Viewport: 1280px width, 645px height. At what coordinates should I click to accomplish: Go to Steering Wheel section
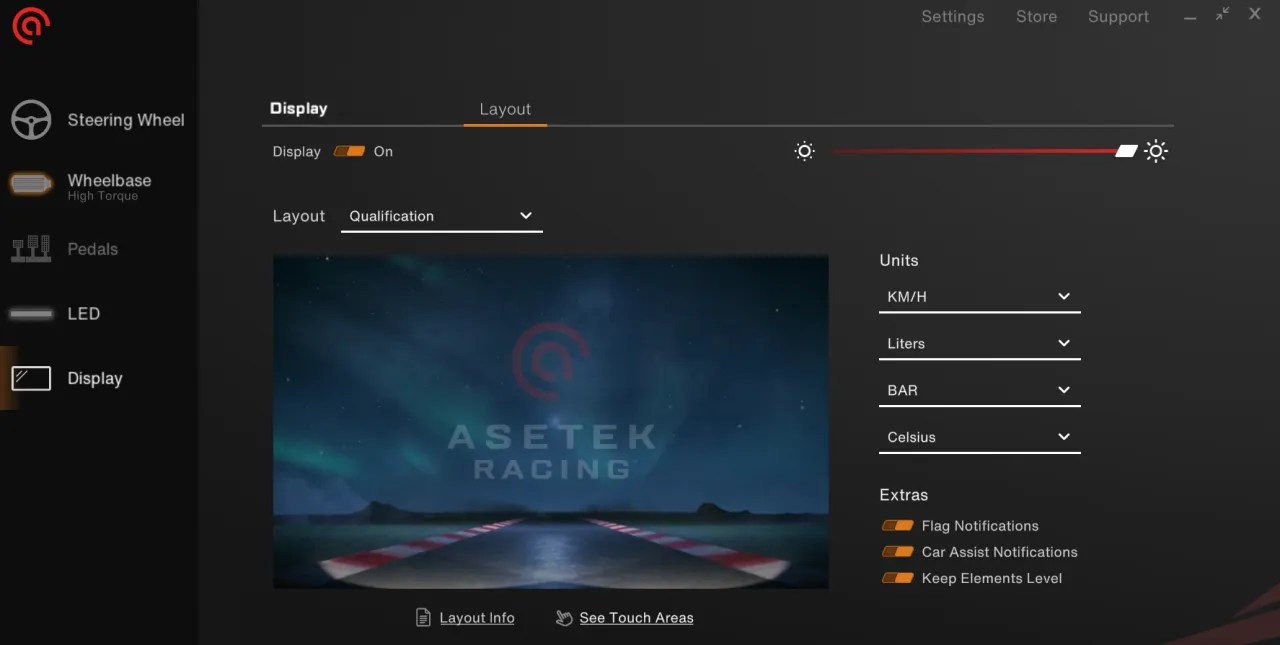(x=100, y=120)
